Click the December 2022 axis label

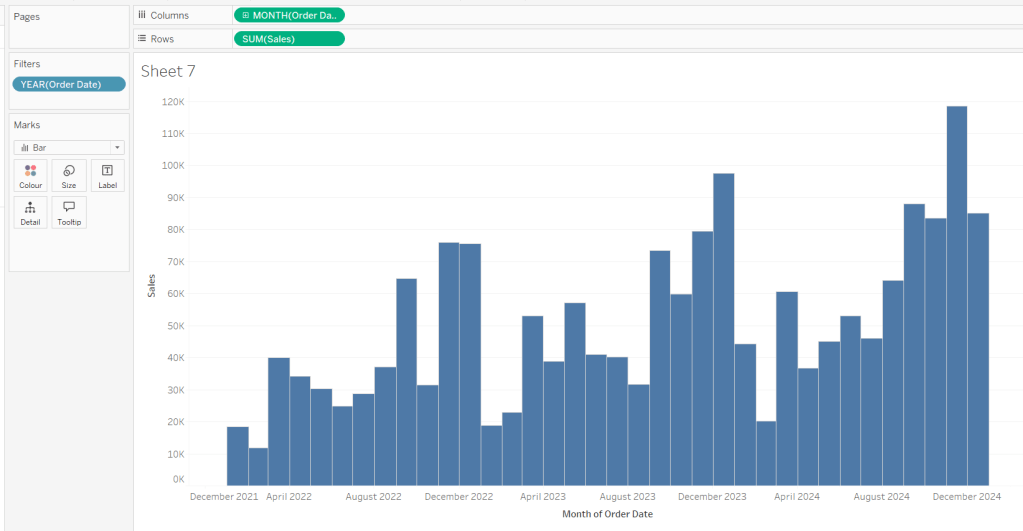pos(458,496)
